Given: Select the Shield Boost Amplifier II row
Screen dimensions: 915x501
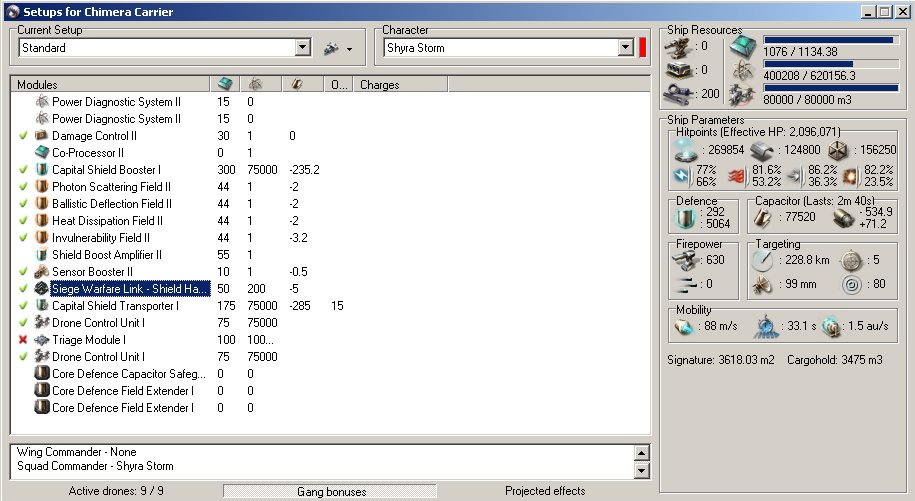Looking at the screenshot, I should coord(107,254).
